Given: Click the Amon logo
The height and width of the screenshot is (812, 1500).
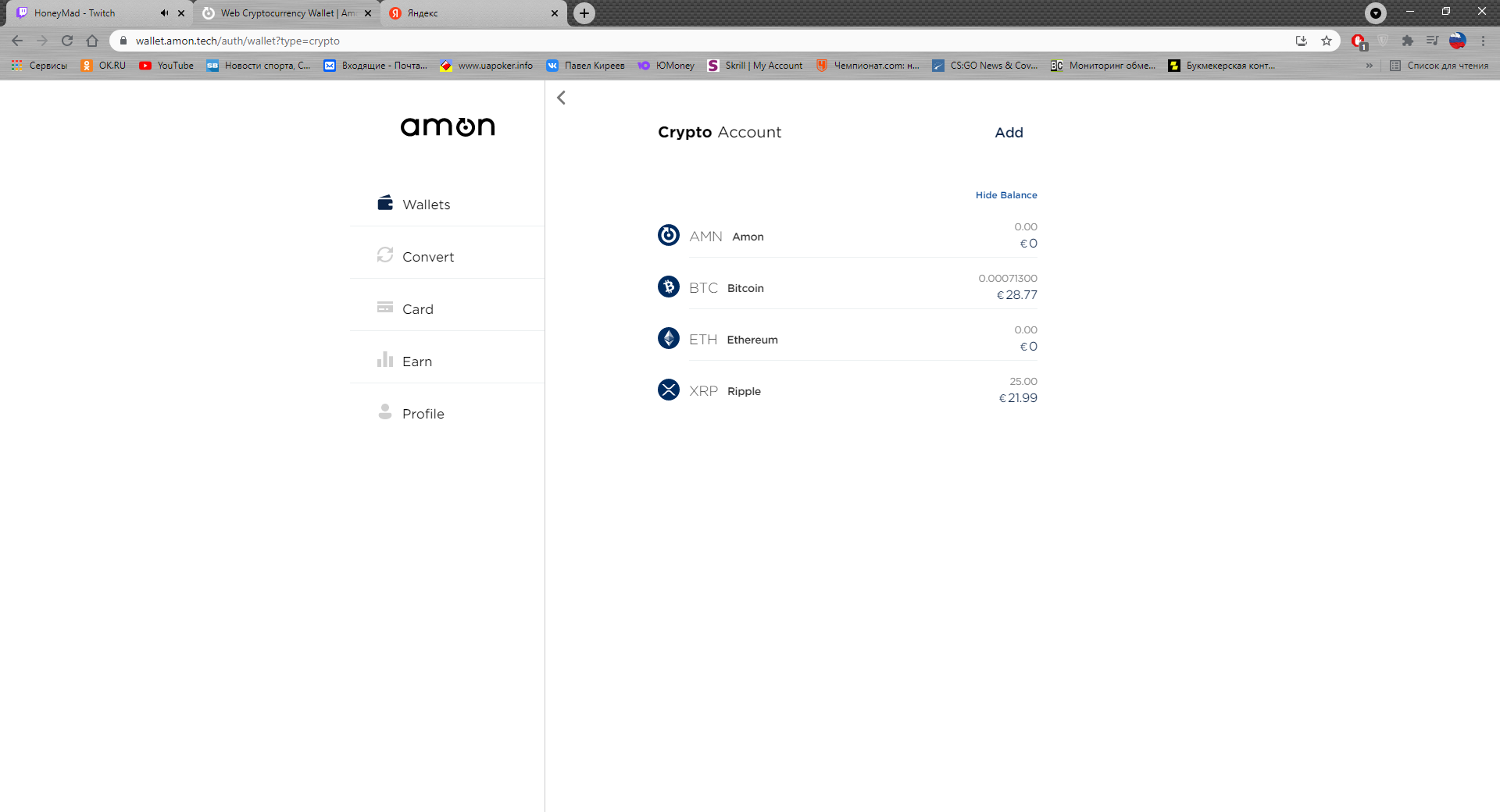Looking at the screenshot, I should tap(448, 126).
